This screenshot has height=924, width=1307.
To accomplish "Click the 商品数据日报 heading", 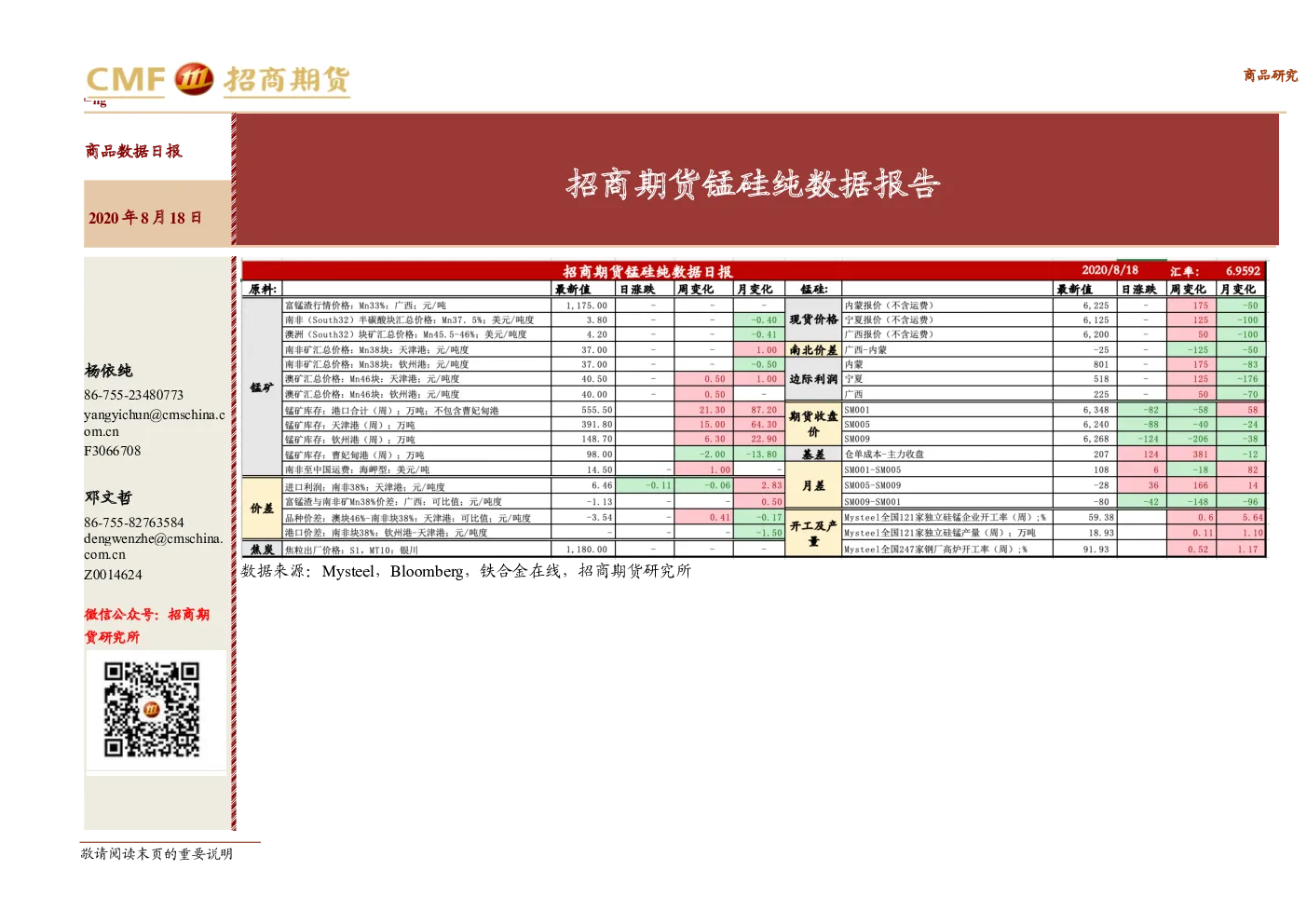I will (x=133, y=151).
